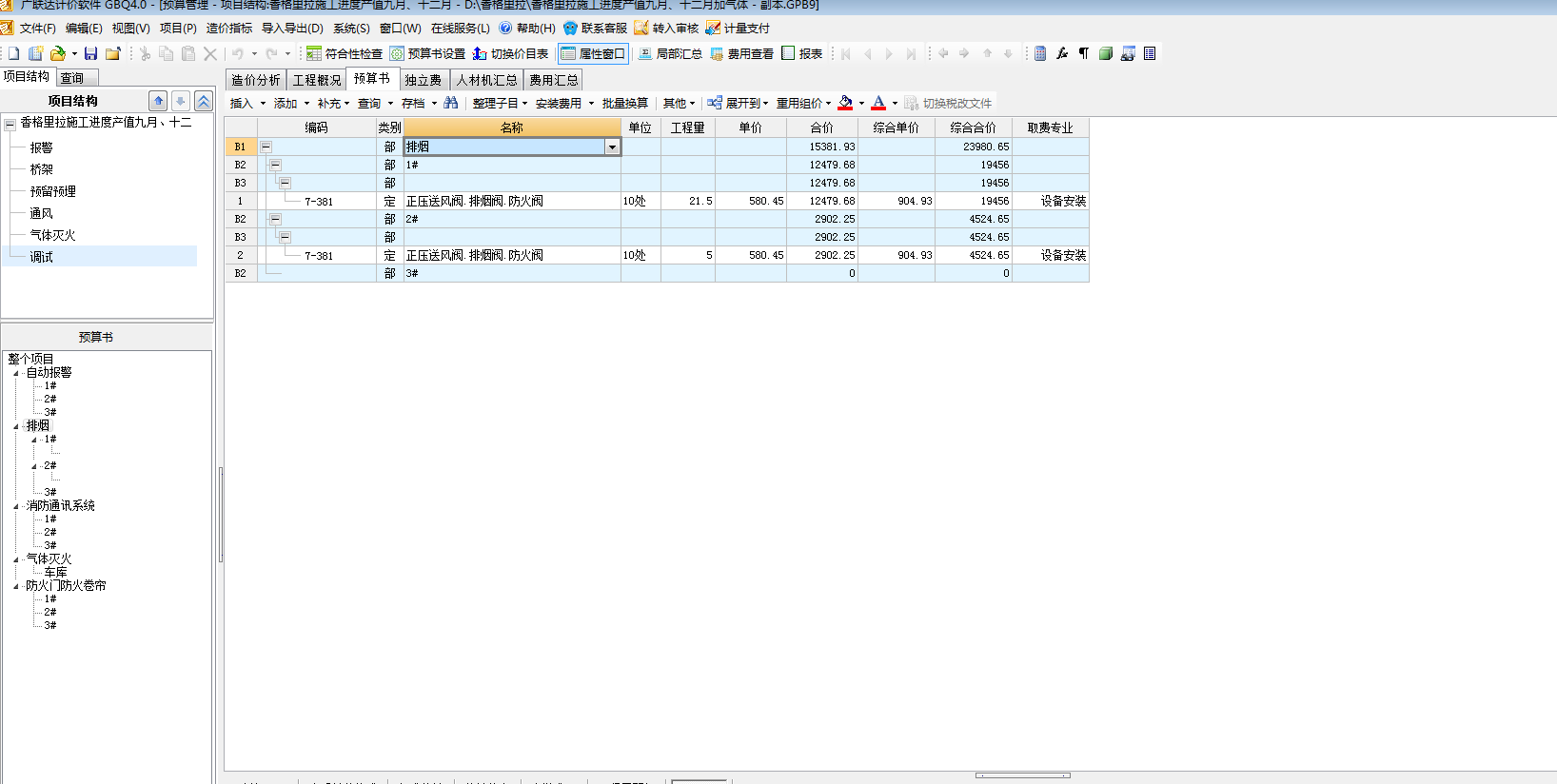The width and height of the screenshot is (1557, 784).
Task: Open the fill color bucket swatch
Action: click(845, 103)
